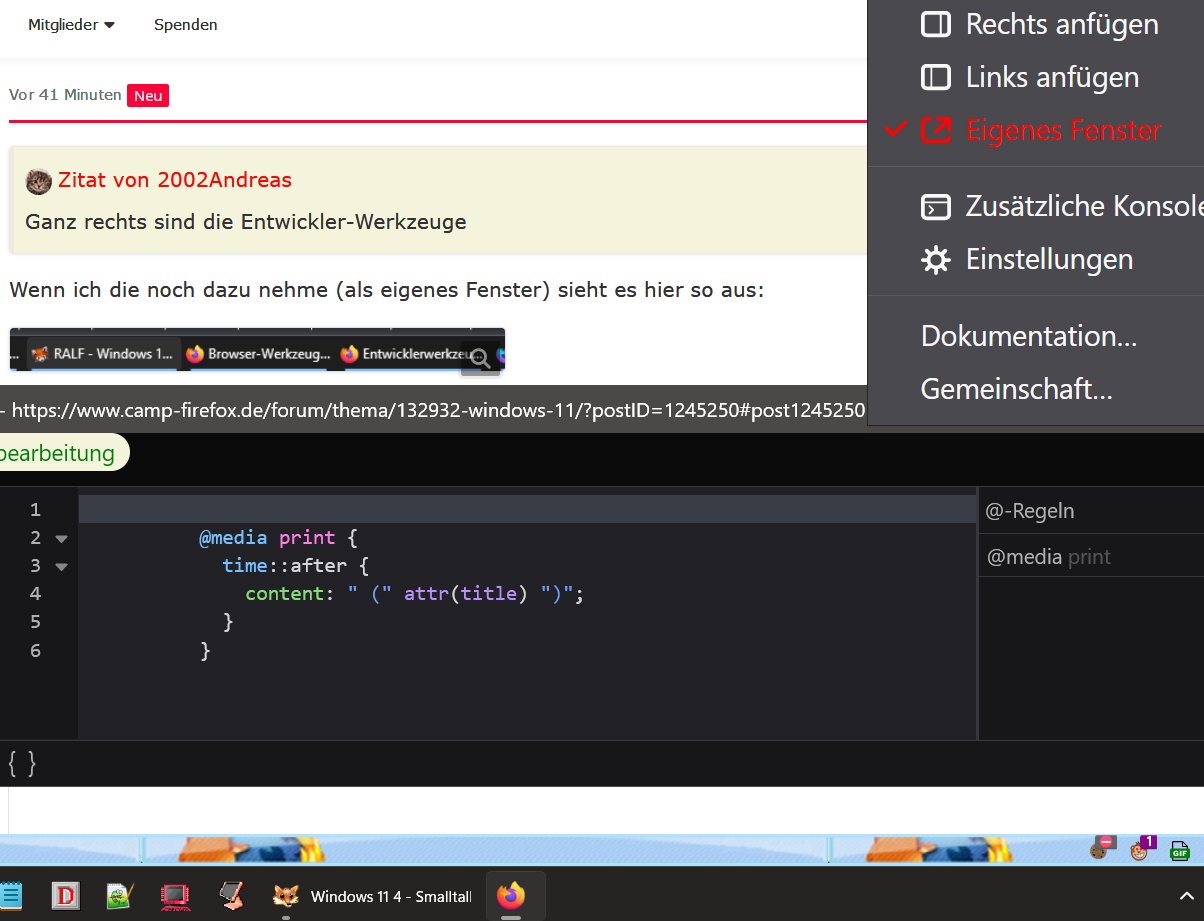Click the GIF extension icon

click(x=1180, y=851)
